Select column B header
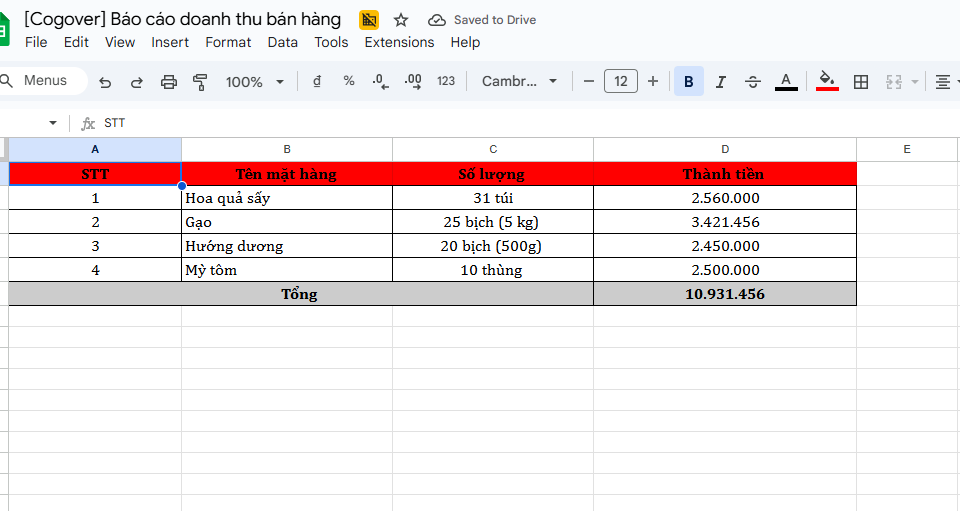Image resolution: width=960 pixels, height=511 pixels. pyautogui.click(x=287, y=149)
